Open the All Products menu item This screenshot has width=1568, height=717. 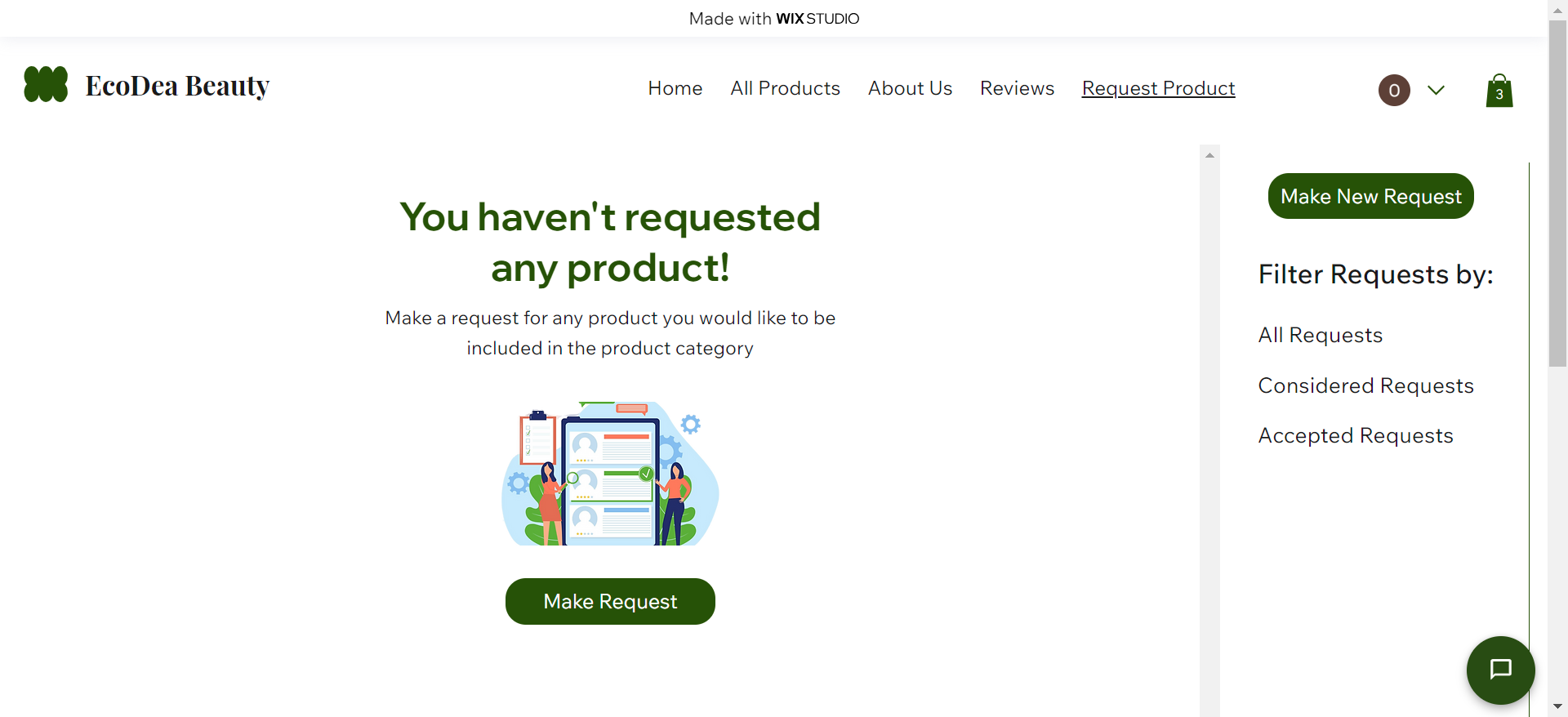point(785,88)
